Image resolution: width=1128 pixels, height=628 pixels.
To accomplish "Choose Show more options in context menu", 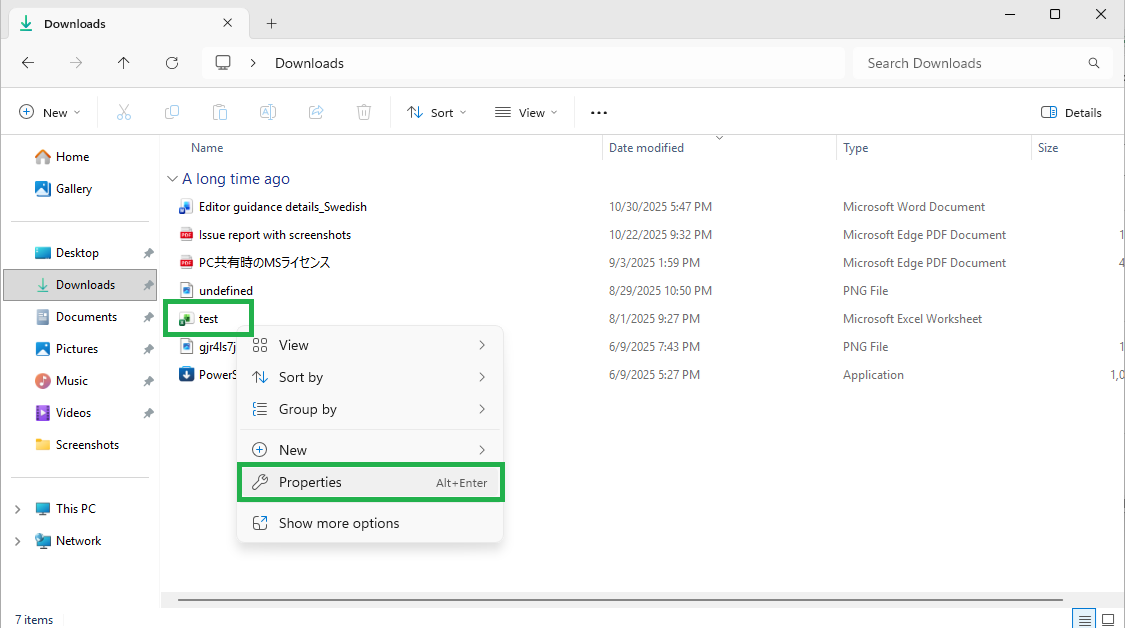I will 370,524.
